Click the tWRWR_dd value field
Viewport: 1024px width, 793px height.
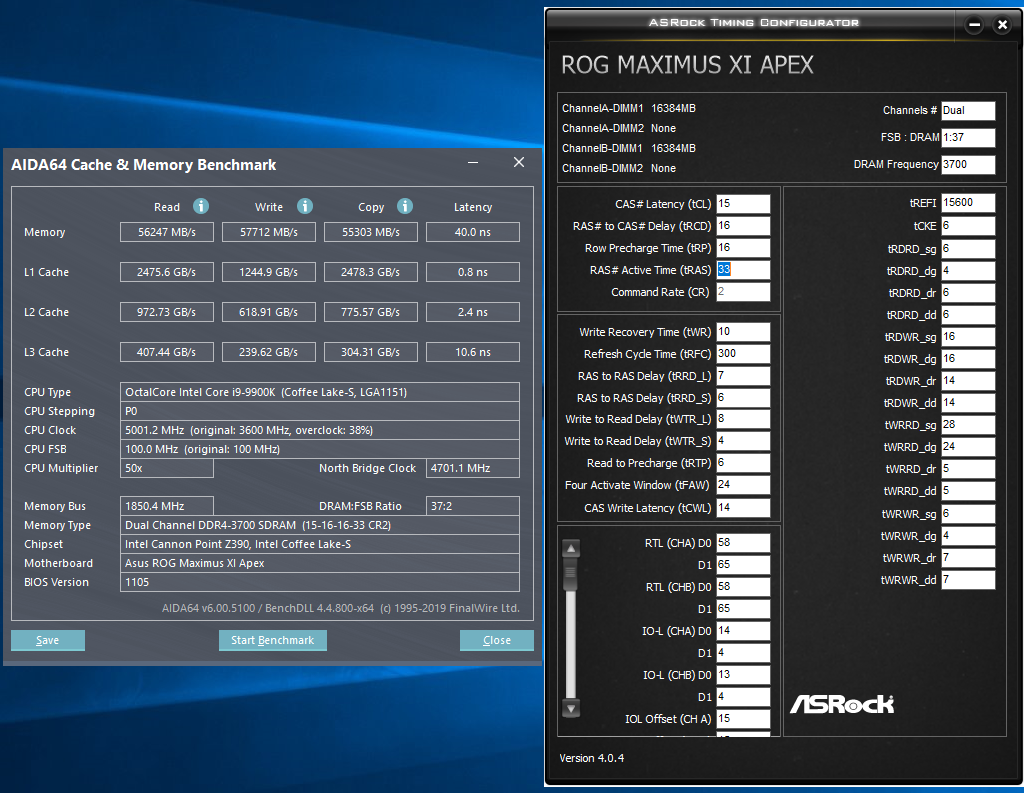(x=968, y=580)
